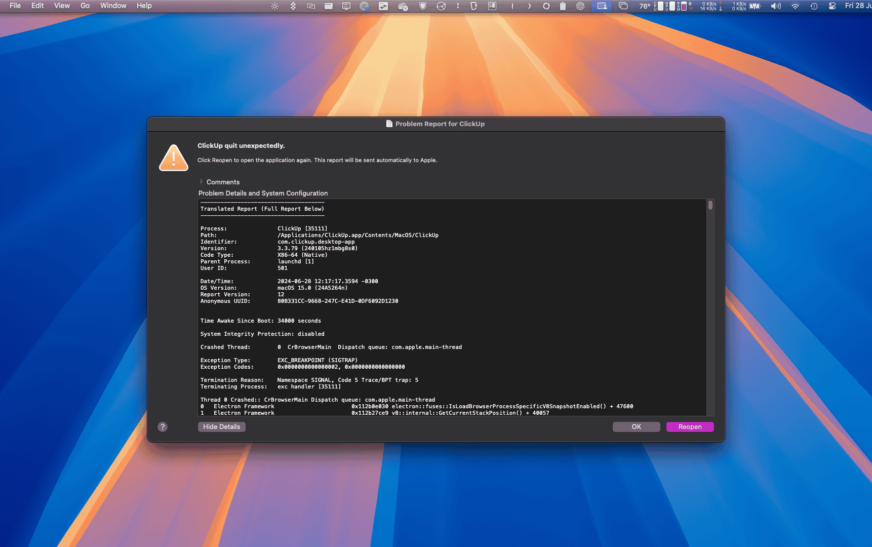Click the 'Click Reopen to open the application again' message
872x547 pixels.
[317, 160]
